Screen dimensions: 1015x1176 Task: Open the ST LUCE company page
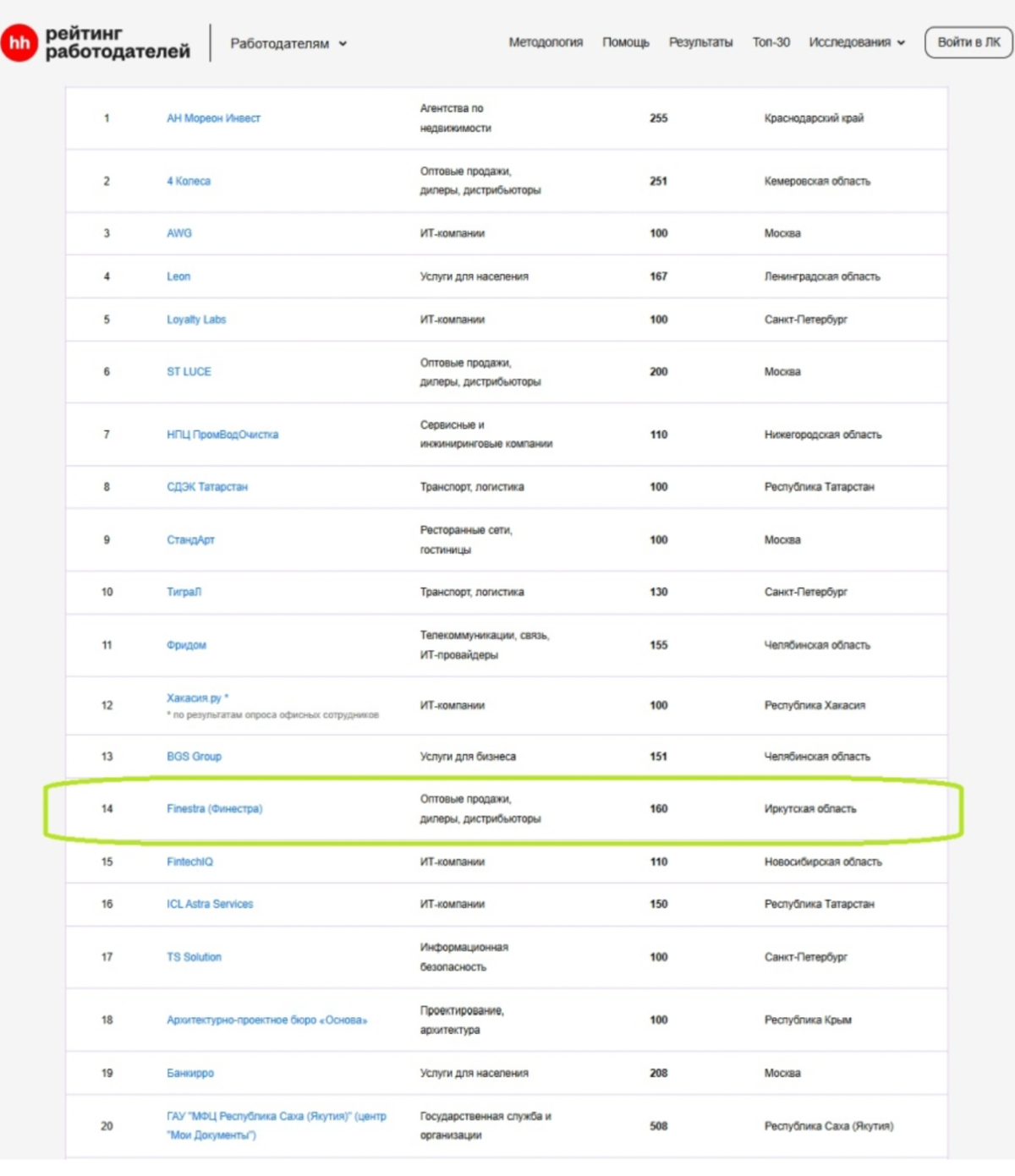(189, 372)
